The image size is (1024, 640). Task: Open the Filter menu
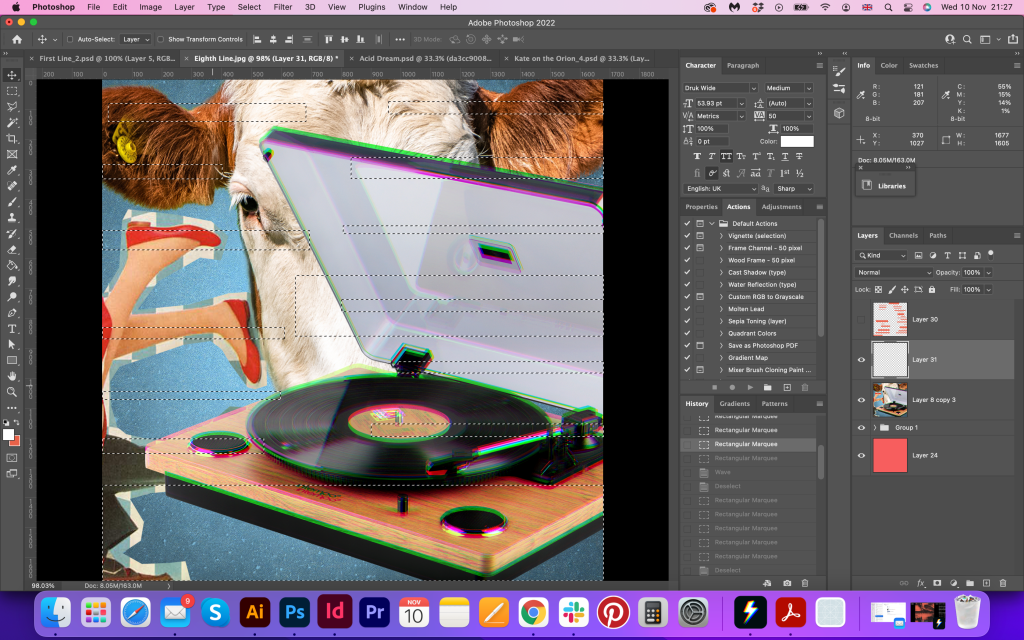point(283,7)
